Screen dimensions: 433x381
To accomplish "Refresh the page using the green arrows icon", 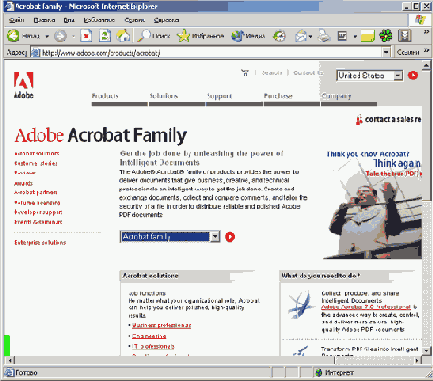I will click(x=105, y=36).
